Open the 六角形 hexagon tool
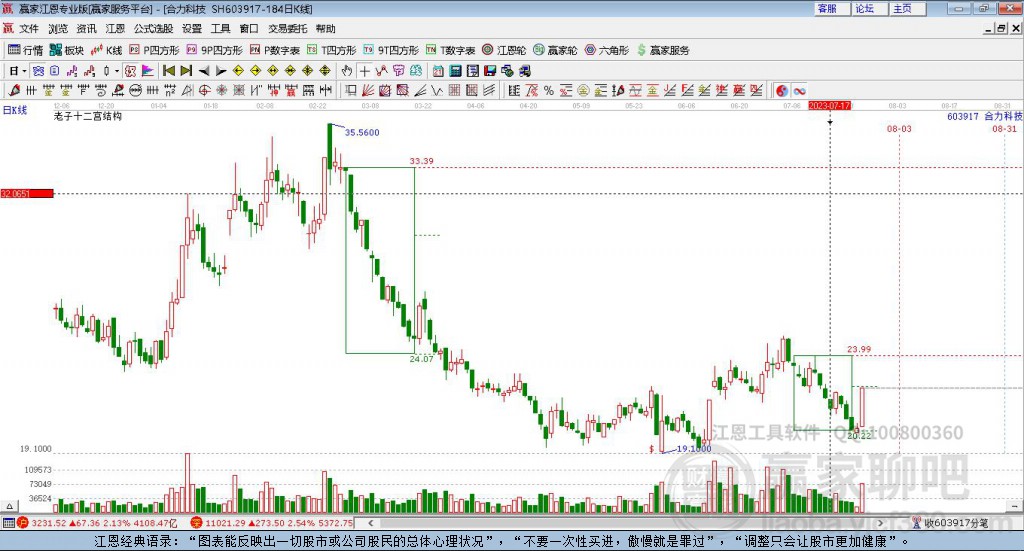This screenshot has width=1024, height=551. (x=607, y=50)
